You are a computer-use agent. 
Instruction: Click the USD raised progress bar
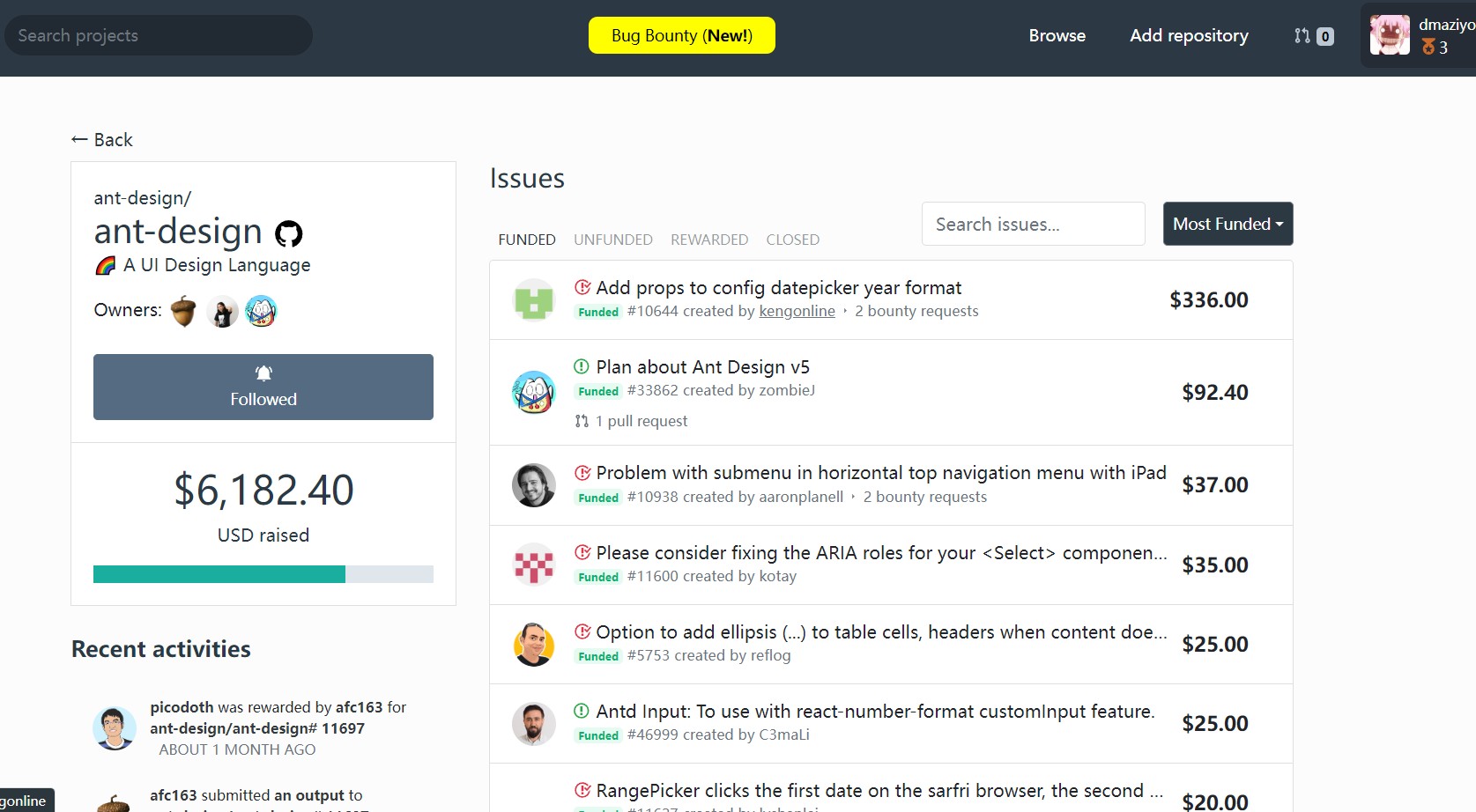(x=263, y=574)
